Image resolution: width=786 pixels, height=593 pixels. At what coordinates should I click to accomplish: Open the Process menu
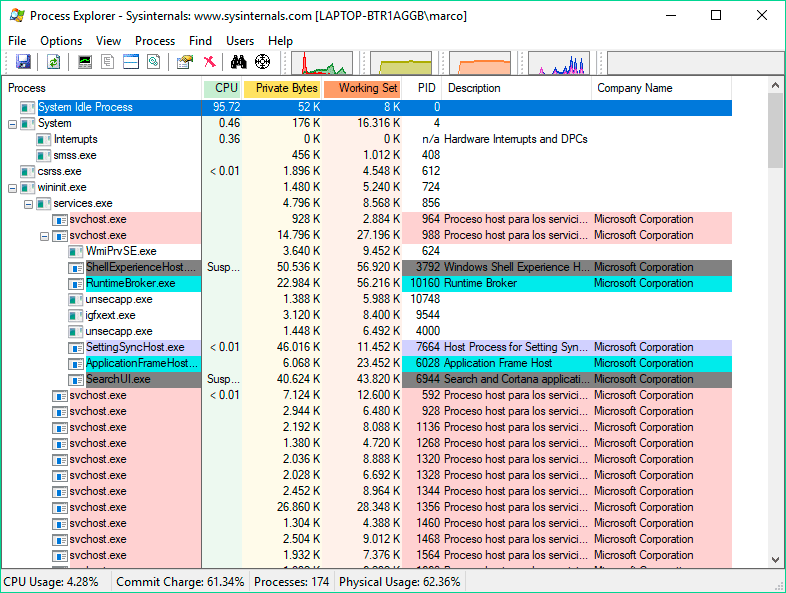(155, 41)
